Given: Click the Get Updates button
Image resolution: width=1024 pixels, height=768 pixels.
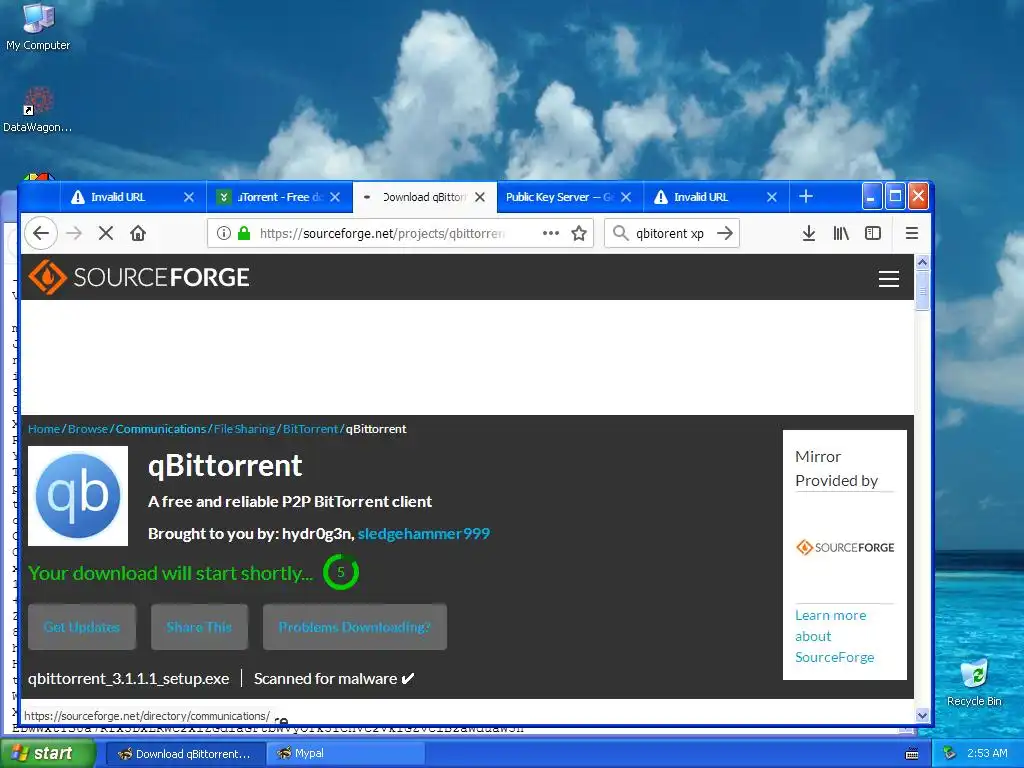Looking at the screenshot, I should [82, 627].
